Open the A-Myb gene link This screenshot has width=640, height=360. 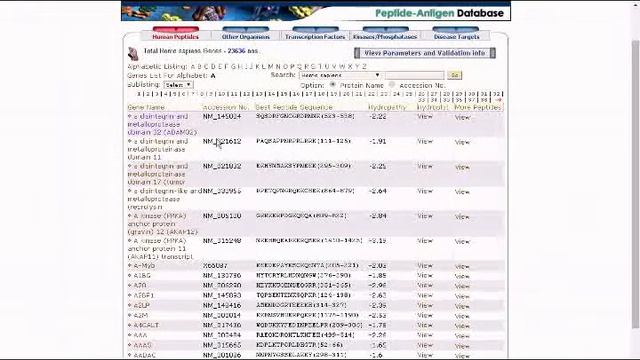point(144,266)
